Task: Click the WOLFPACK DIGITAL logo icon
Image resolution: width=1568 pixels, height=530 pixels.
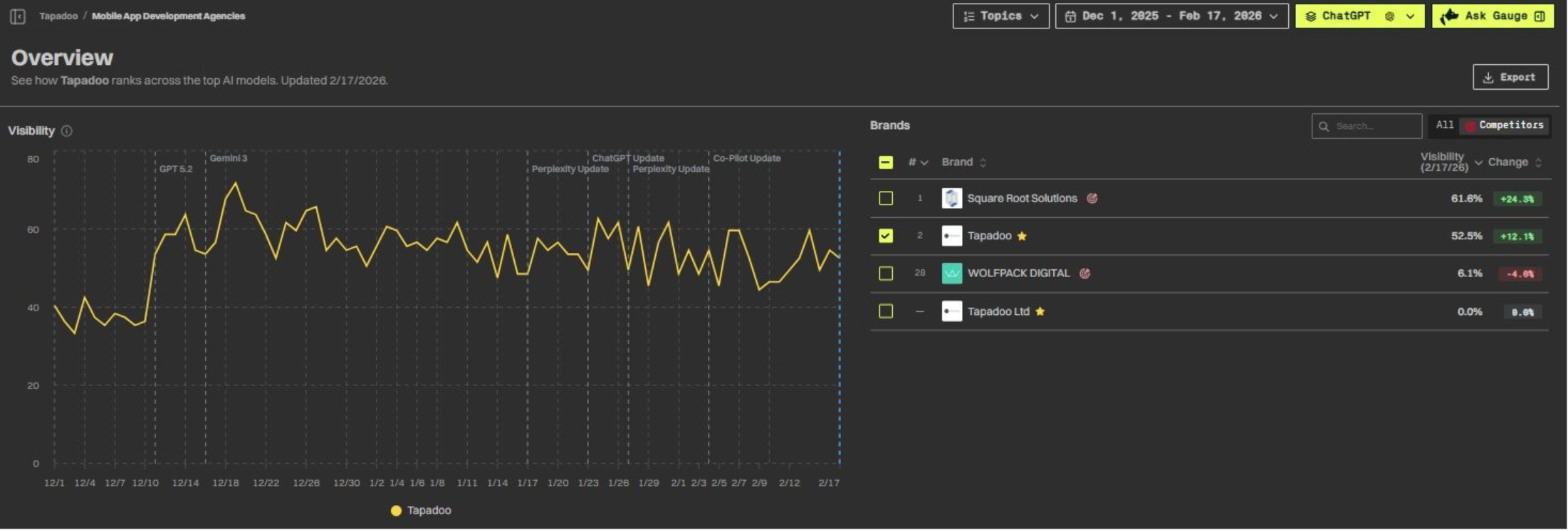Action: click(x=951, y=274)
